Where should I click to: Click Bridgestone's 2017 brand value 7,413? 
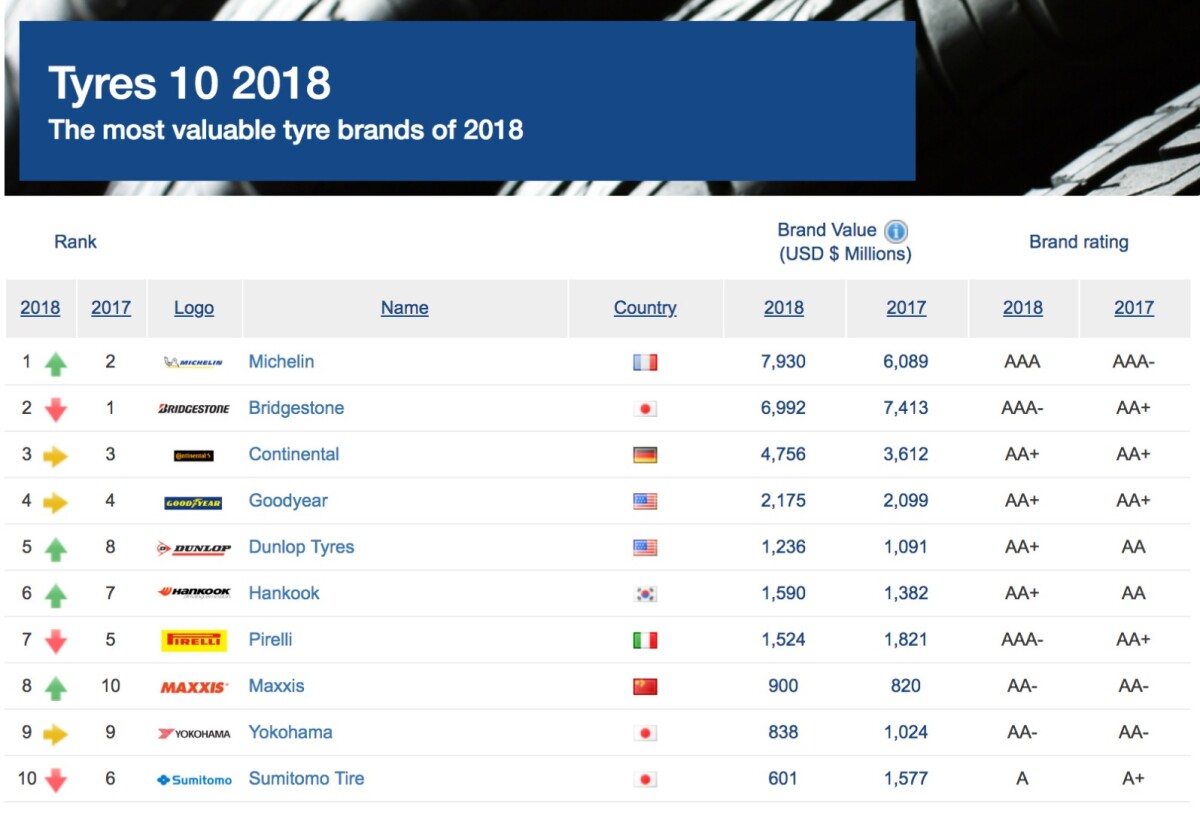coord(906,408)
